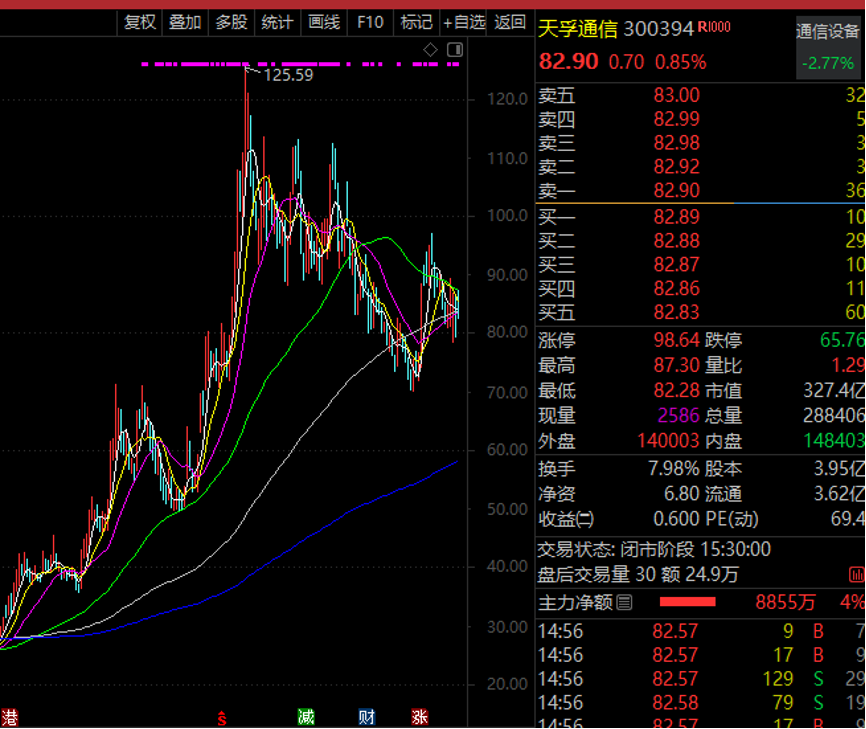Click the 返回 back button
This screenshot has width=866, height=729.
click(x=510, y=23)
